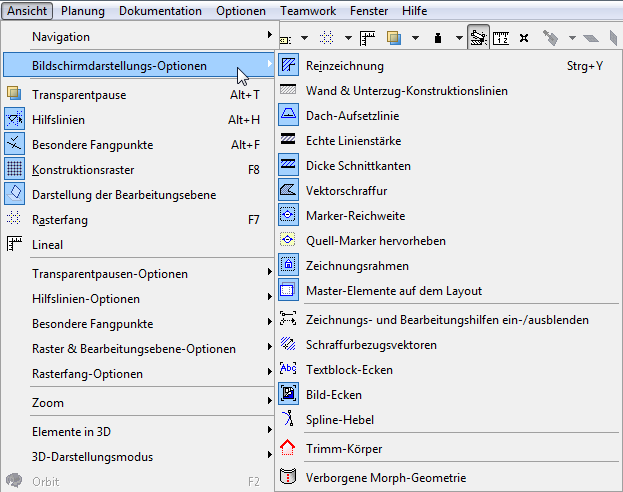The height and width of the screenshot is (492, 623).
Task: Choose Marker-Reichweite entry
Action: [448, 216]
